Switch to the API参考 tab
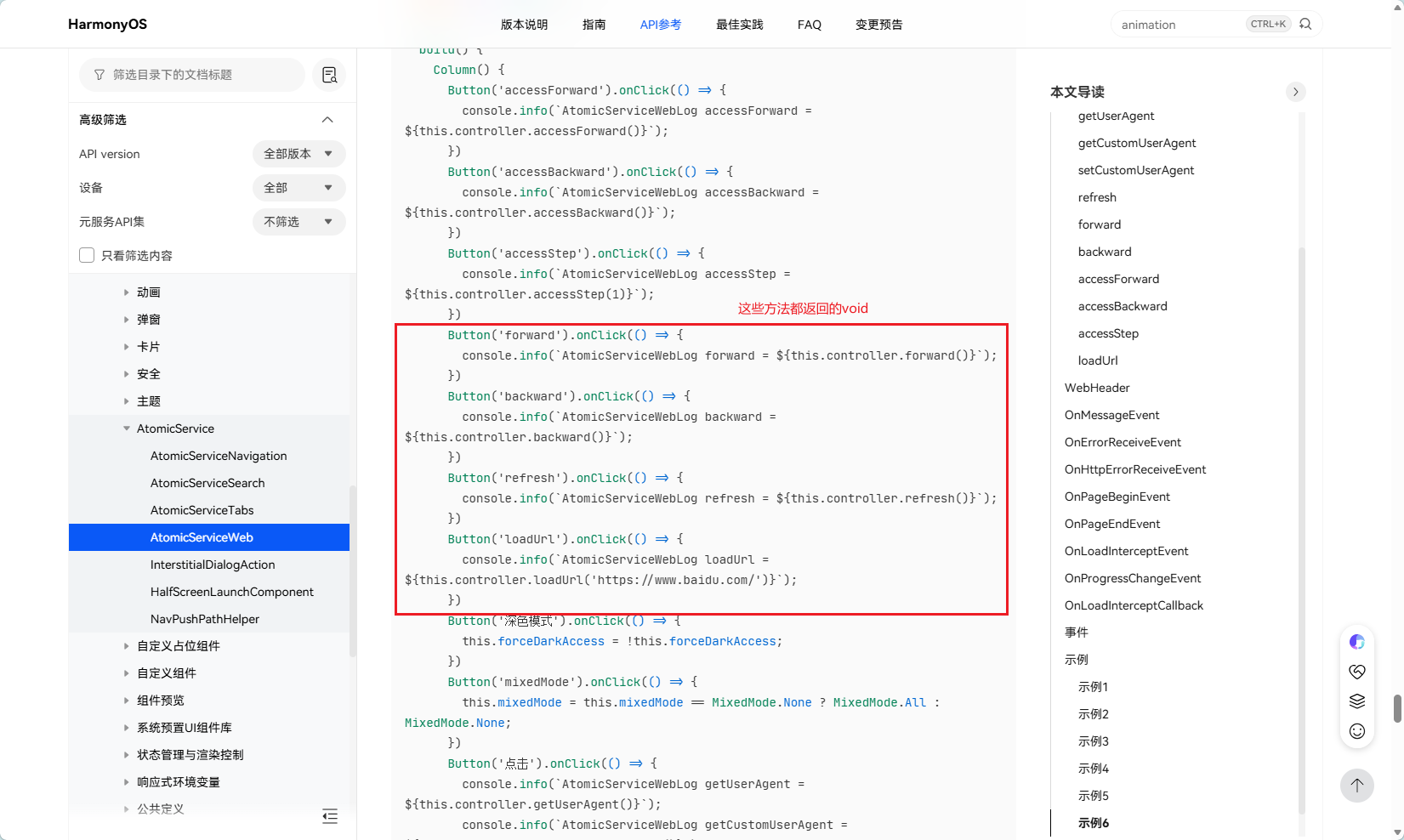This screenshot has height=840, width=1404. click(661, 25)
